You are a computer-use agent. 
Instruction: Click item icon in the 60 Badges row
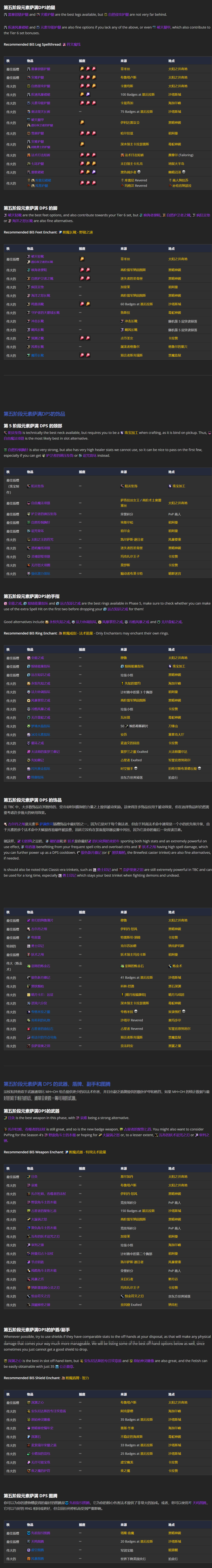[29, 304]
